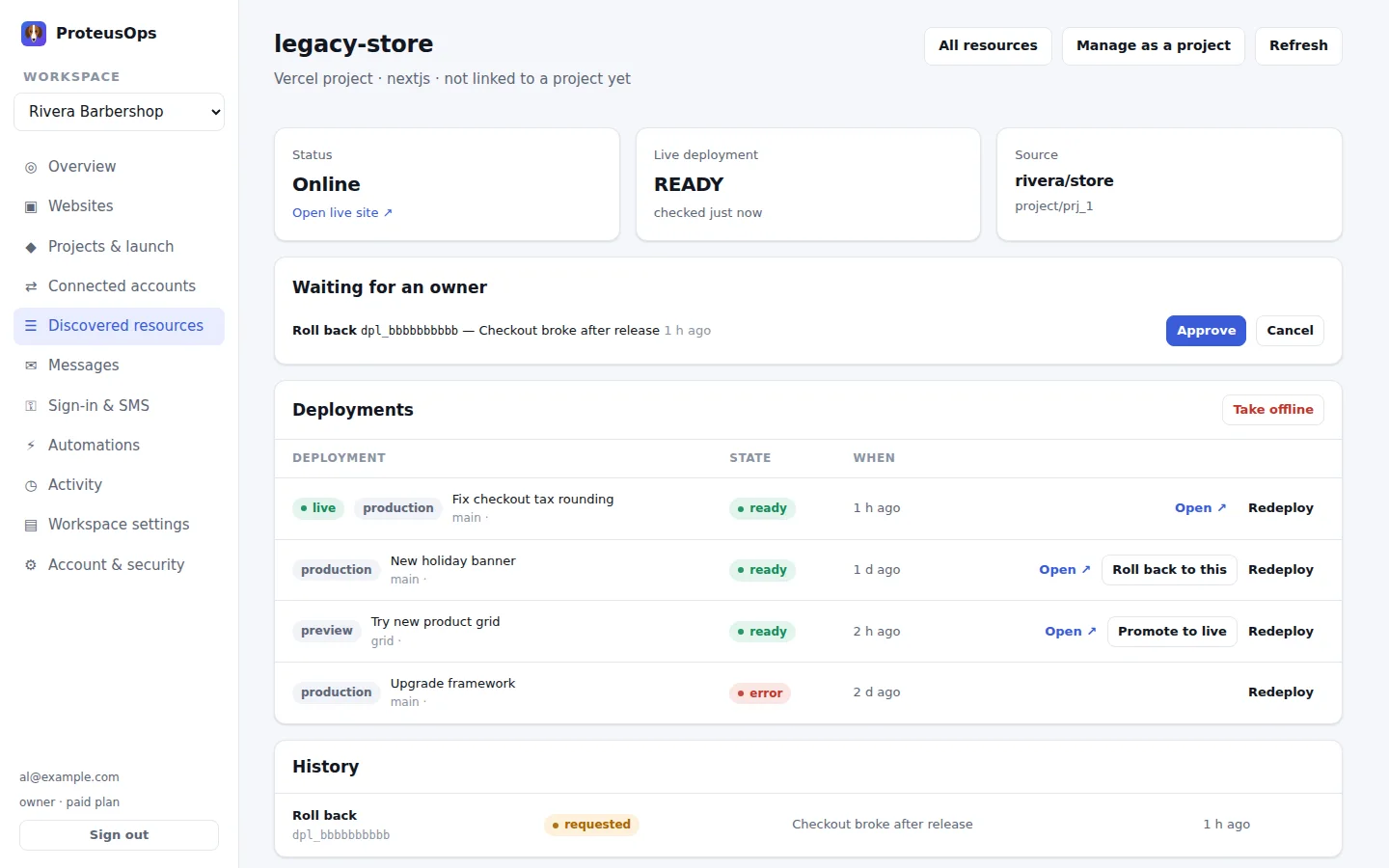Cancel the pending roll back request
This screenshot has width=1389, height=868.
[1290, 331]
